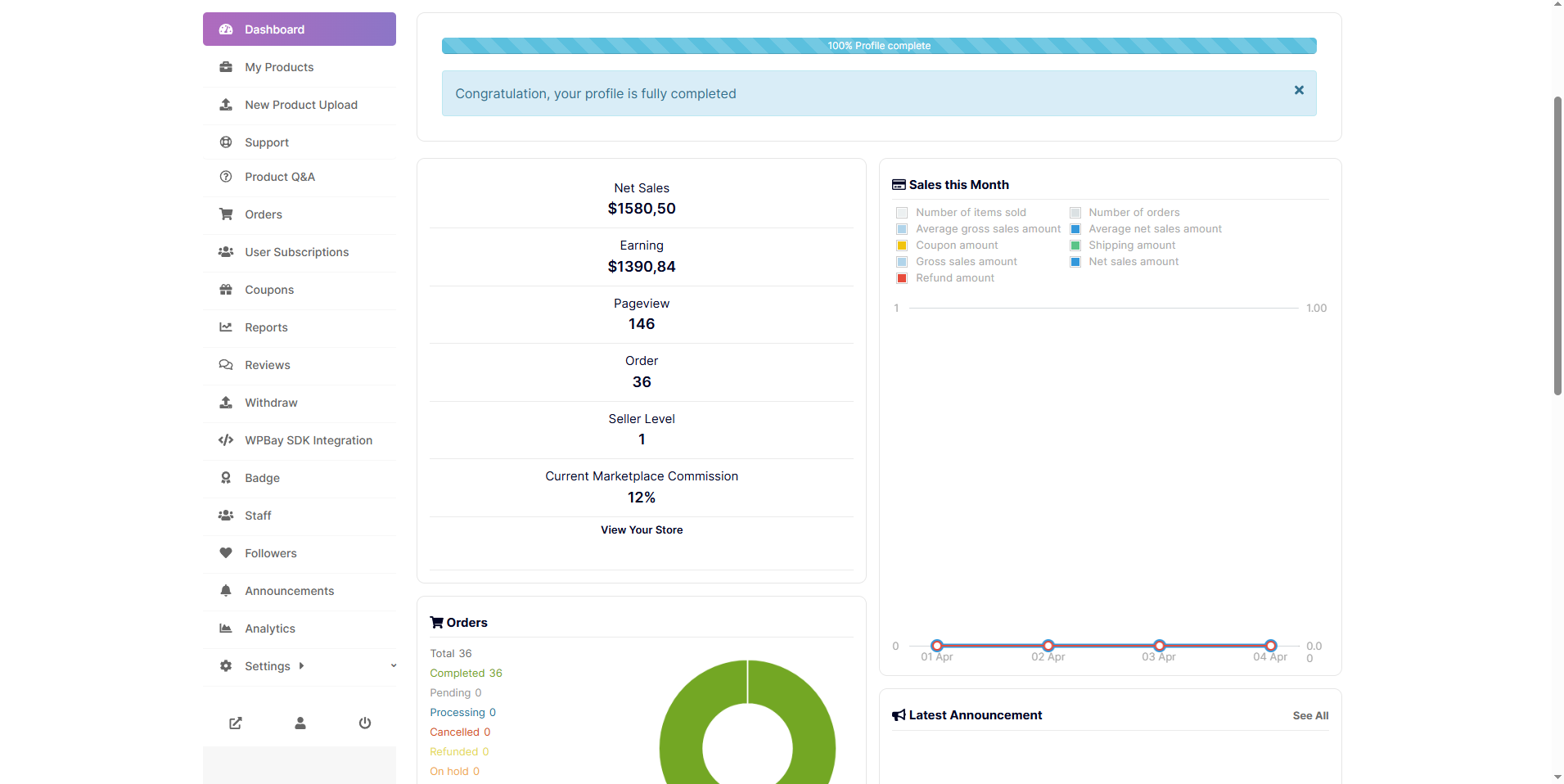
Task: Open User Subscriptions page
Action: [x=300, y=252]
